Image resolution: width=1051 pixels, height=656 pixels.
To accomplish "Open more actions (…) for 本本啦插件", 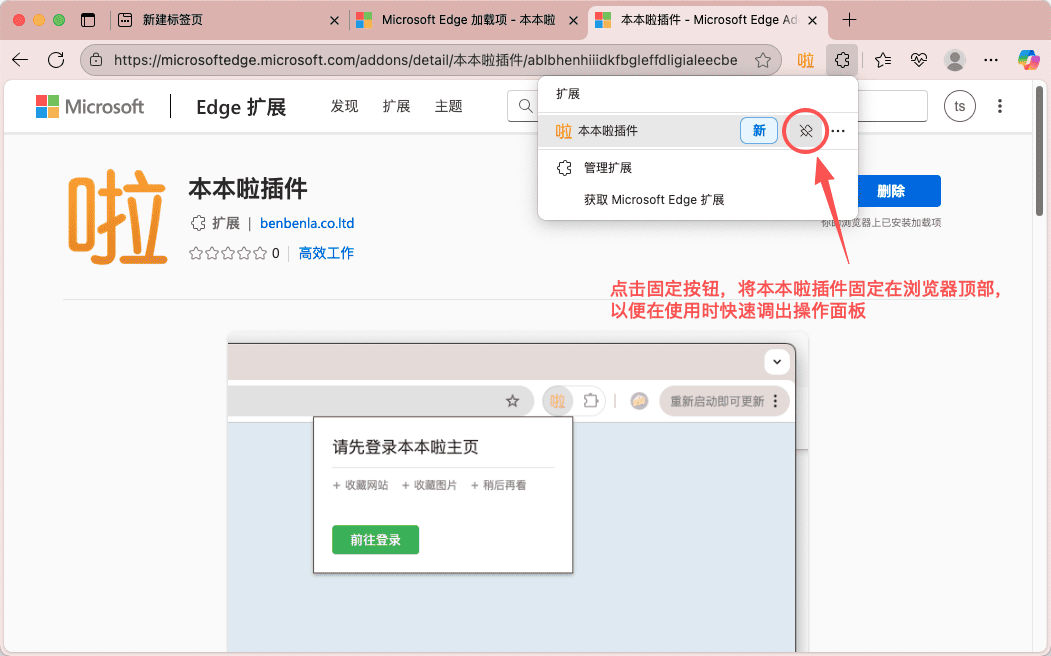I will (838, 131).
